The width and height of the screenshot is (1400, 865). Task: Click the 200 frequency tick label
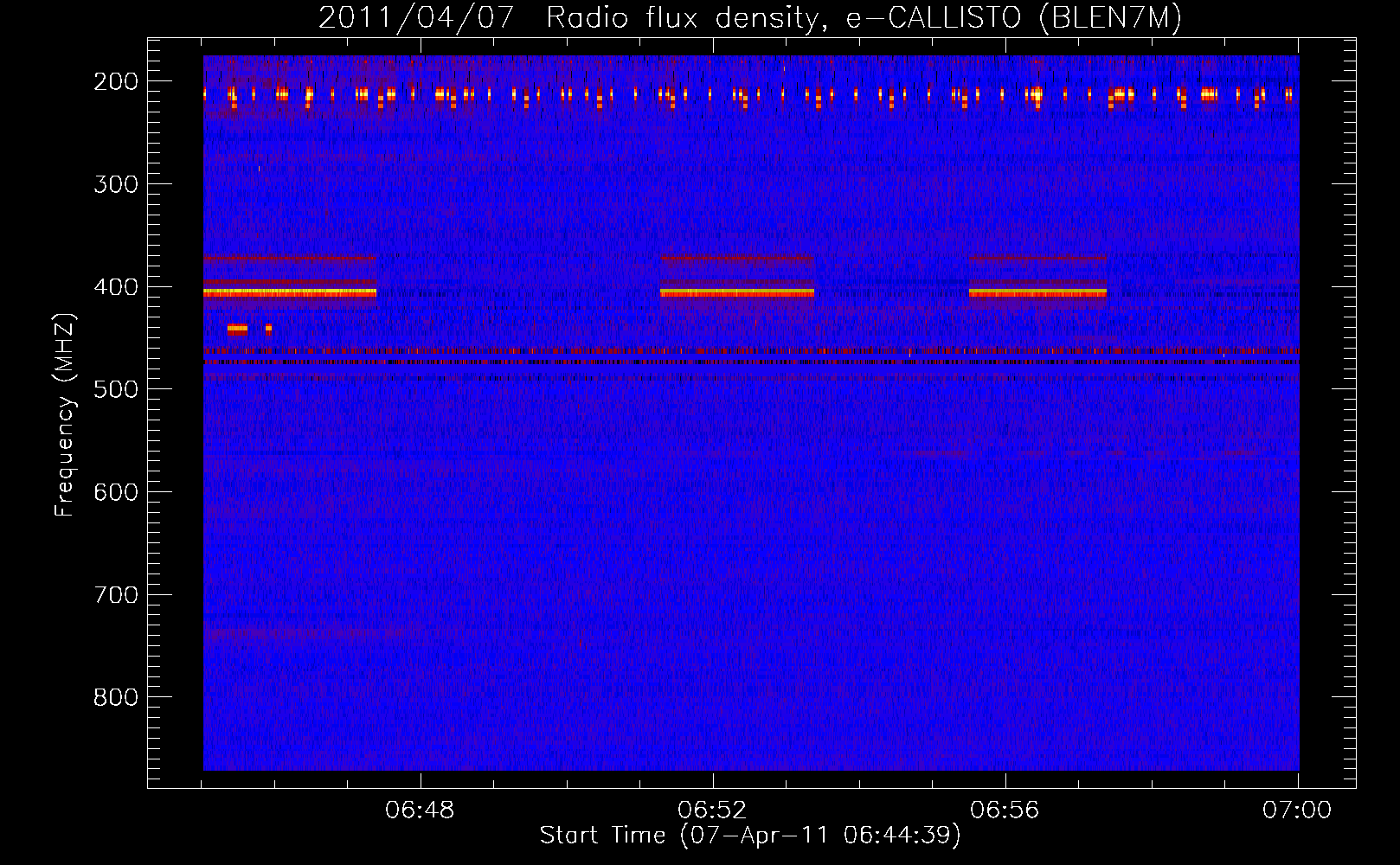[x=116, y=81]
